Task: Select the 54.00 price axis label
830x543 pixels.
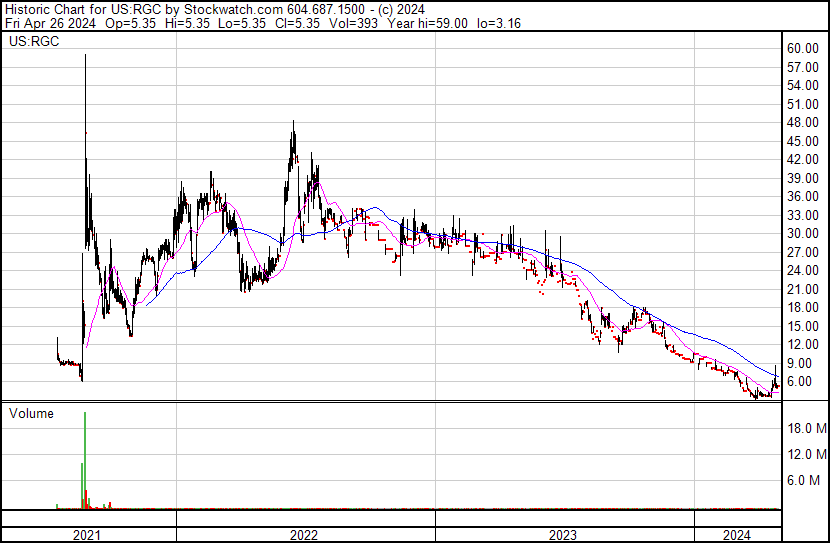Action: [x=803, y=85]
